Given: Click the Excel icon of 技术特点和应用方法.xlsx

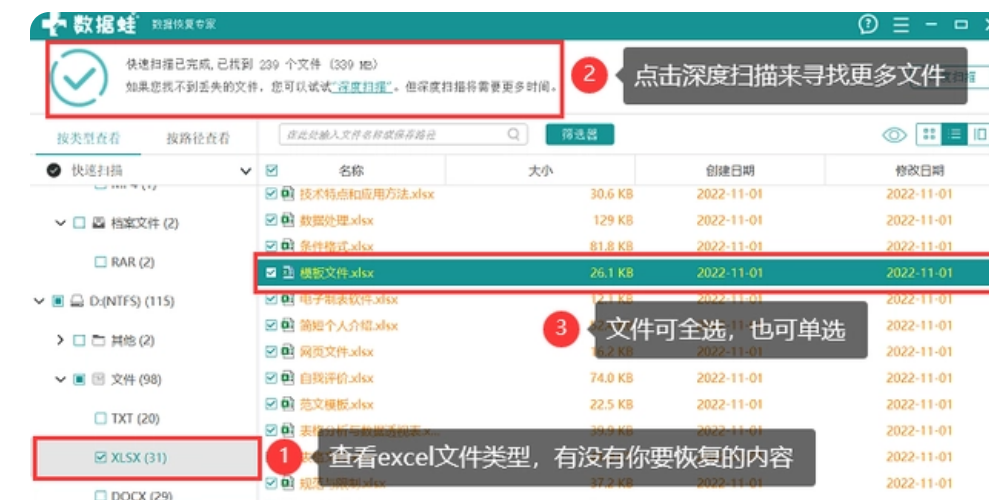Looking at the screenshot, I should [288, 193].
